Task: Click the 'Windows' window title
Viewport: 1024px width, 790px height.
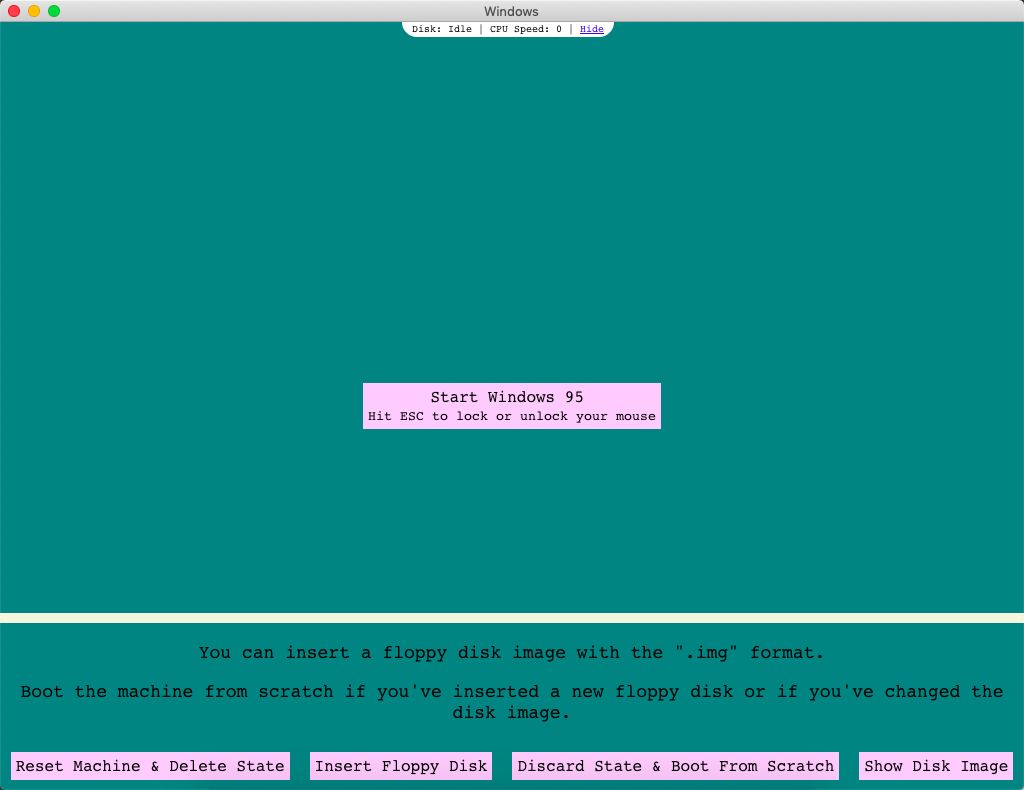Action: pos(511,11)
